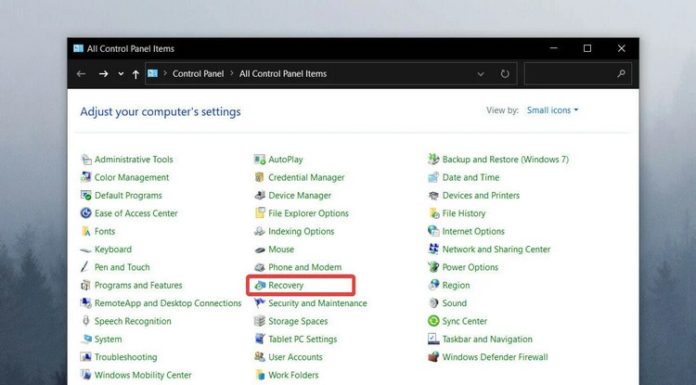Viewport: 696px width, 385px height.
Task: Click the Windows Defender Firewall icon
Action: (x=433, y=357)
